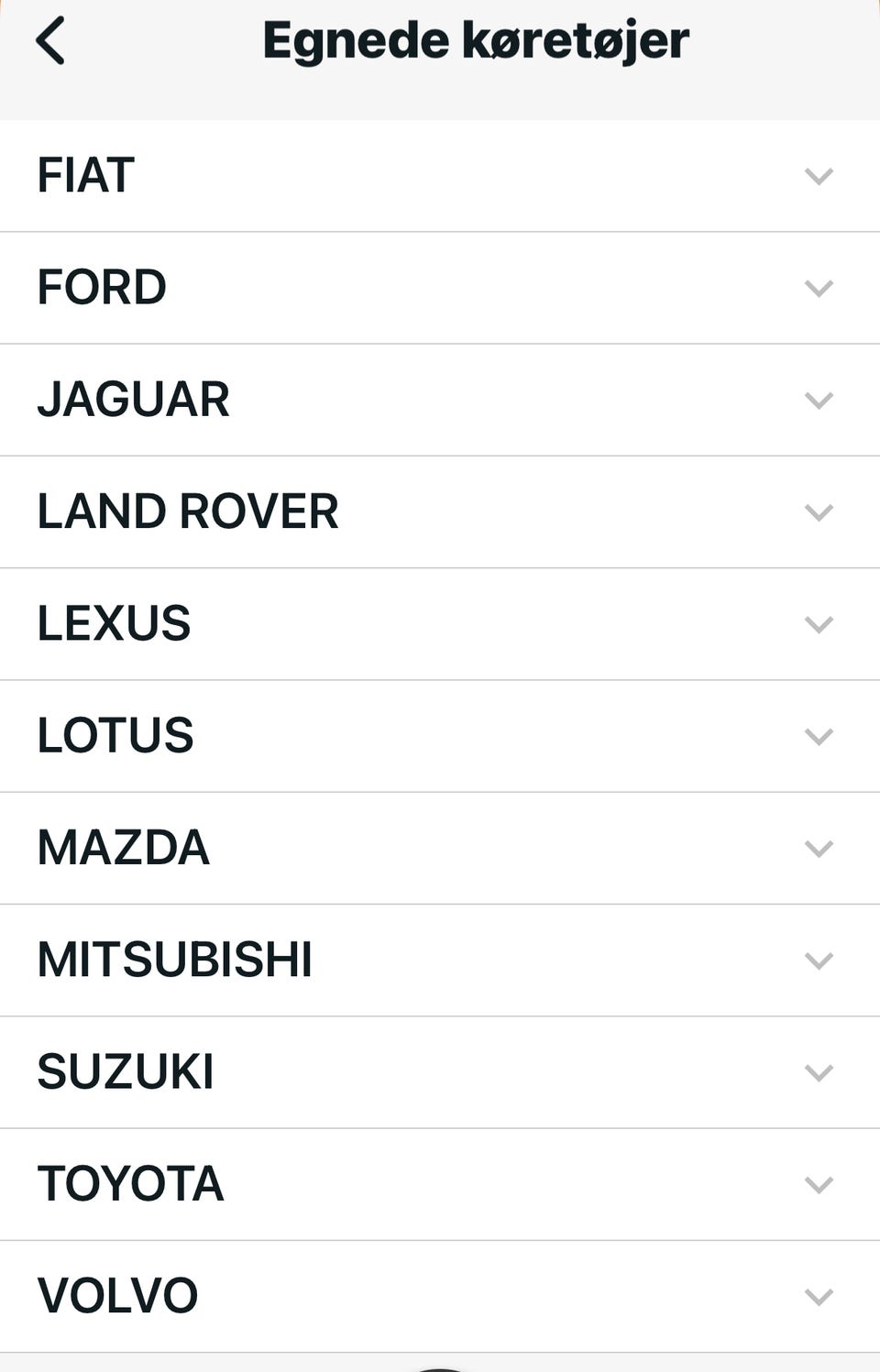Click the JAGUAR dropdown chevron
This screenshot has width=880, height=1372.
click(x=819, y=400)
